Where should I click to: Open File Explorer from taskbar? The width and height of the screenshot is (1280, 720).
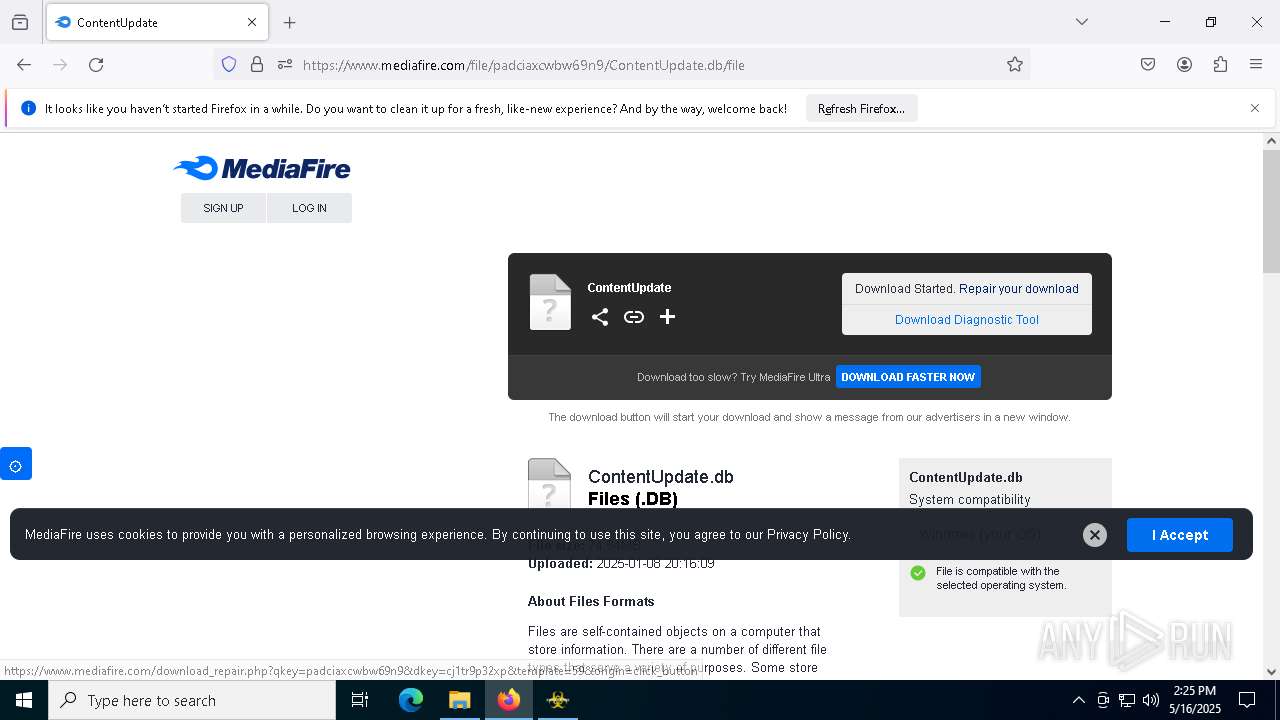click(x=460, y=700)
